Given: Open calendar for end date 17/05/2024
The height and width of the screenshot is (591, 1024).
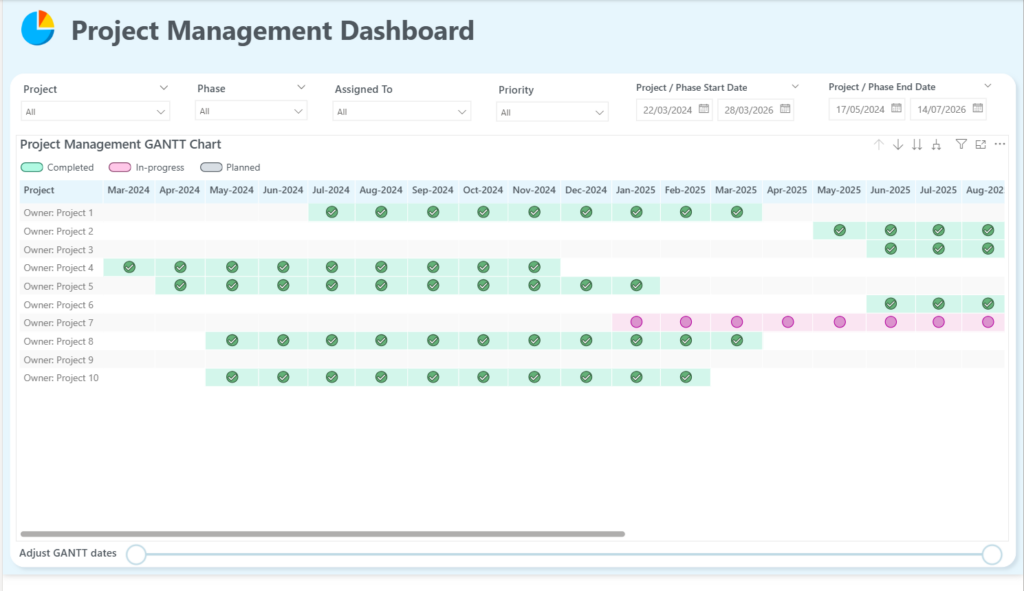Looking at the screenshot, I should tap(896, 108).
